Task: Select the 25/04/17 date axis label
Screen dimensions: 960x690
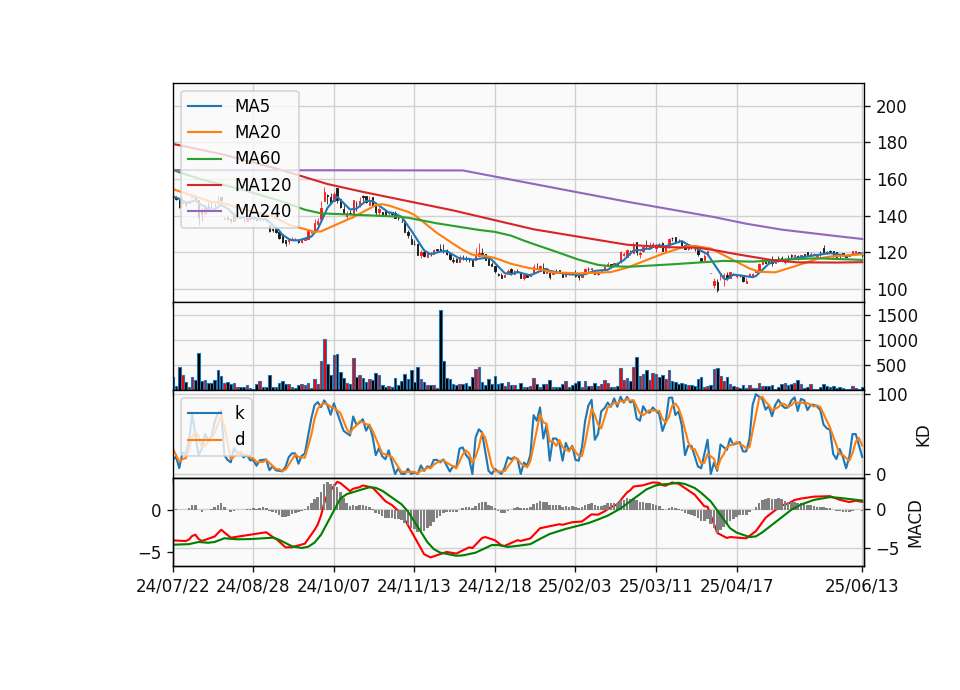Action: [x=737, y=586]
